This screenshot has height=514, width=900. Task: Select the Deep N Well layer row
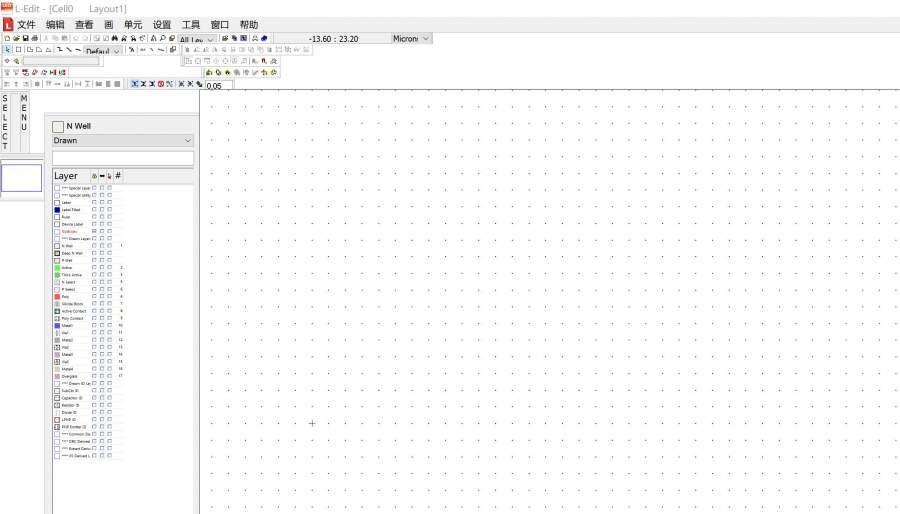[x=88, y=253]
